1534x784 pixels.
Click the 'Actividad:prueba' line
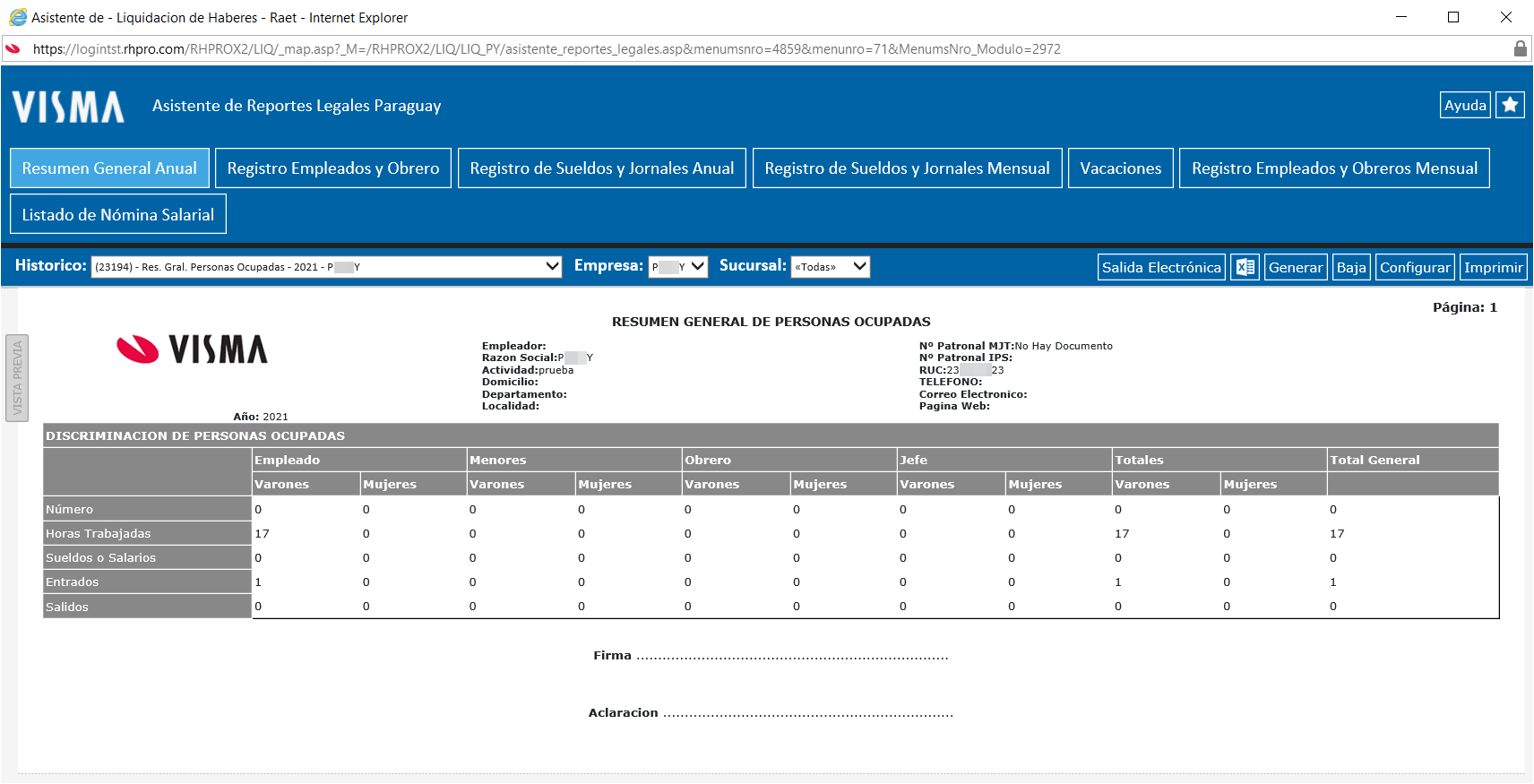tap(528, 370)
